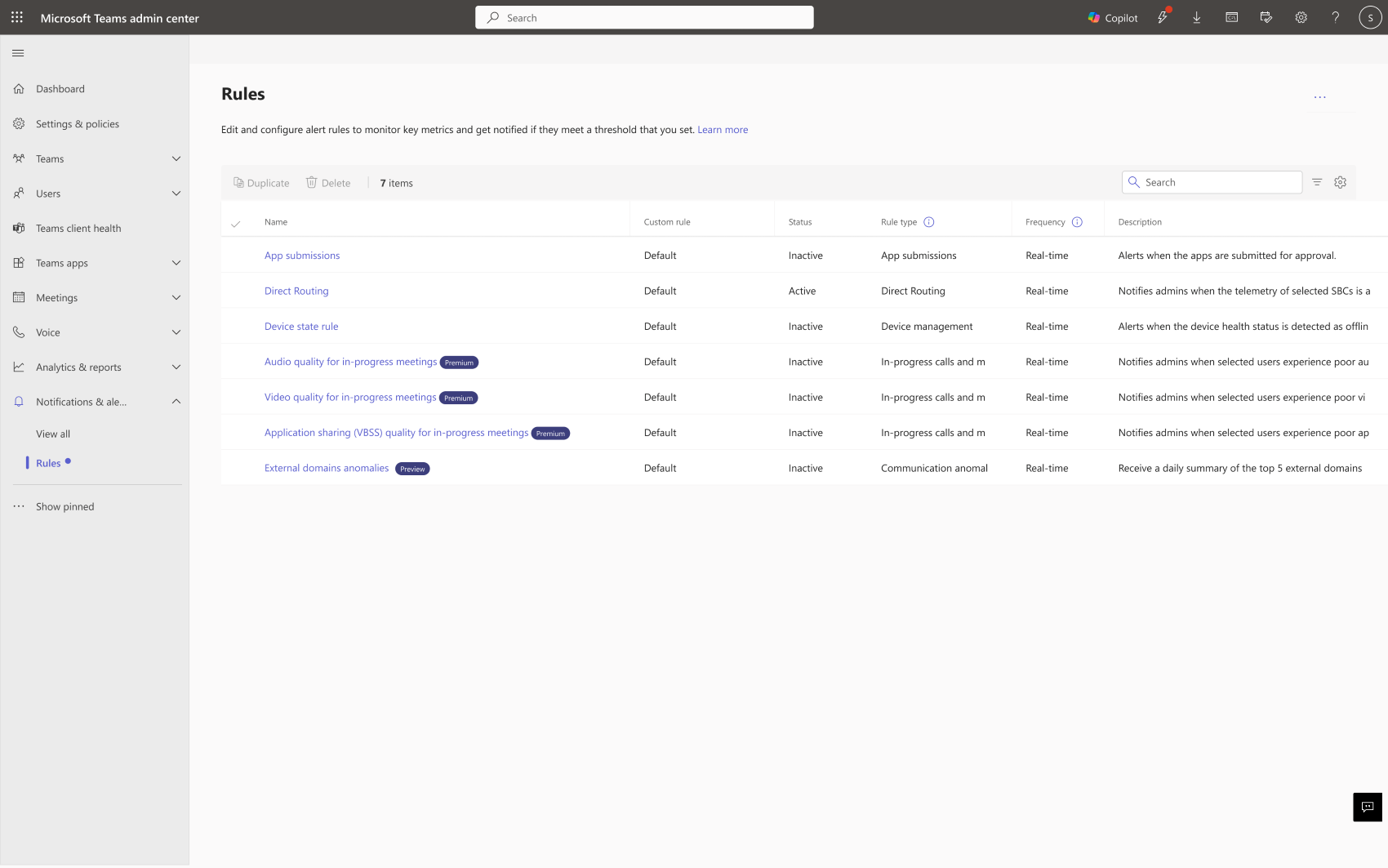Open the Device state rule

coord(301,327)
